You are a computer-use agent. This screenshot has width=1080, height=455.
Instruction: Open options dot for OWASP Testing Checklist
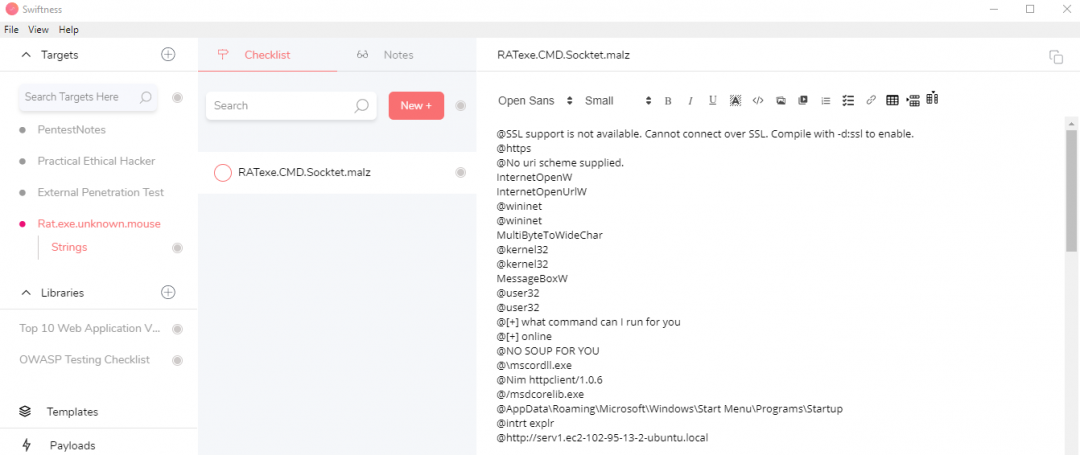(x=177, y=360)
